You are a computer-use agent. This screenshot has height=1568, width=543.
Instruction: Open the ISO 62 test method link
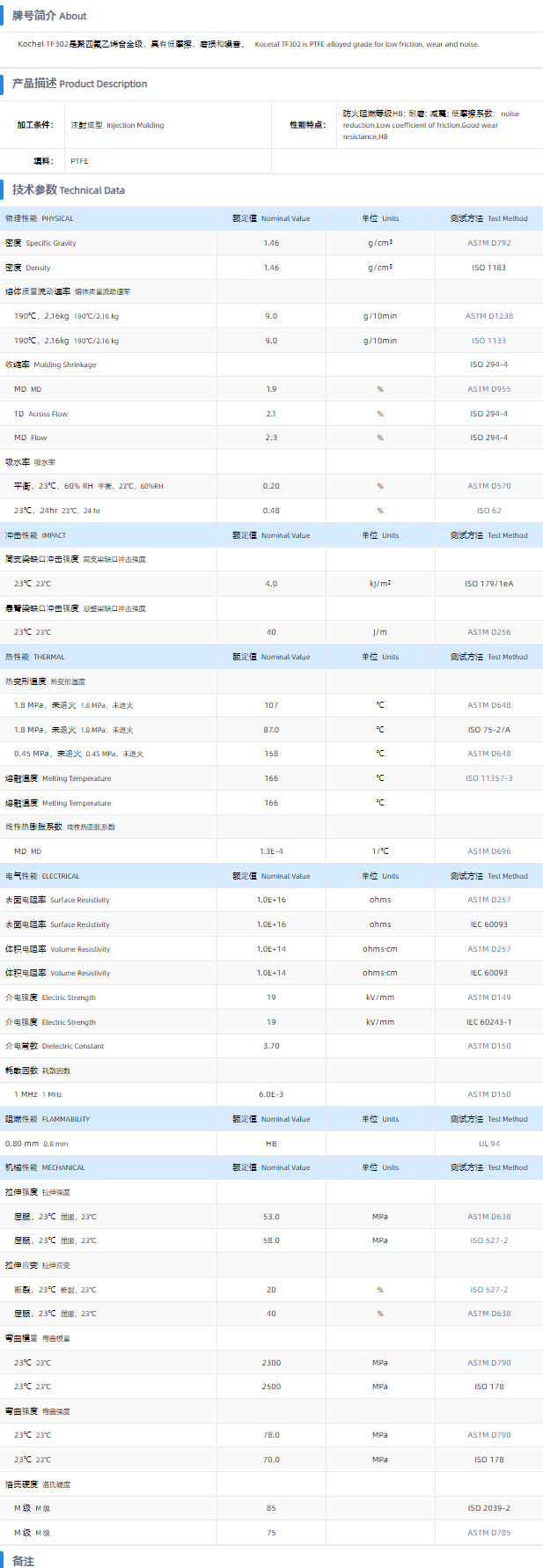488,511
